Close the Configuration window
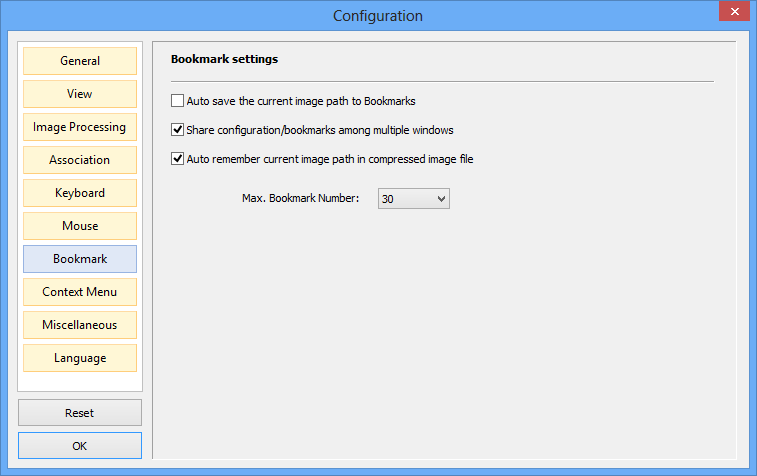Viewport: 757px width, 476px height. coord(734,11)
